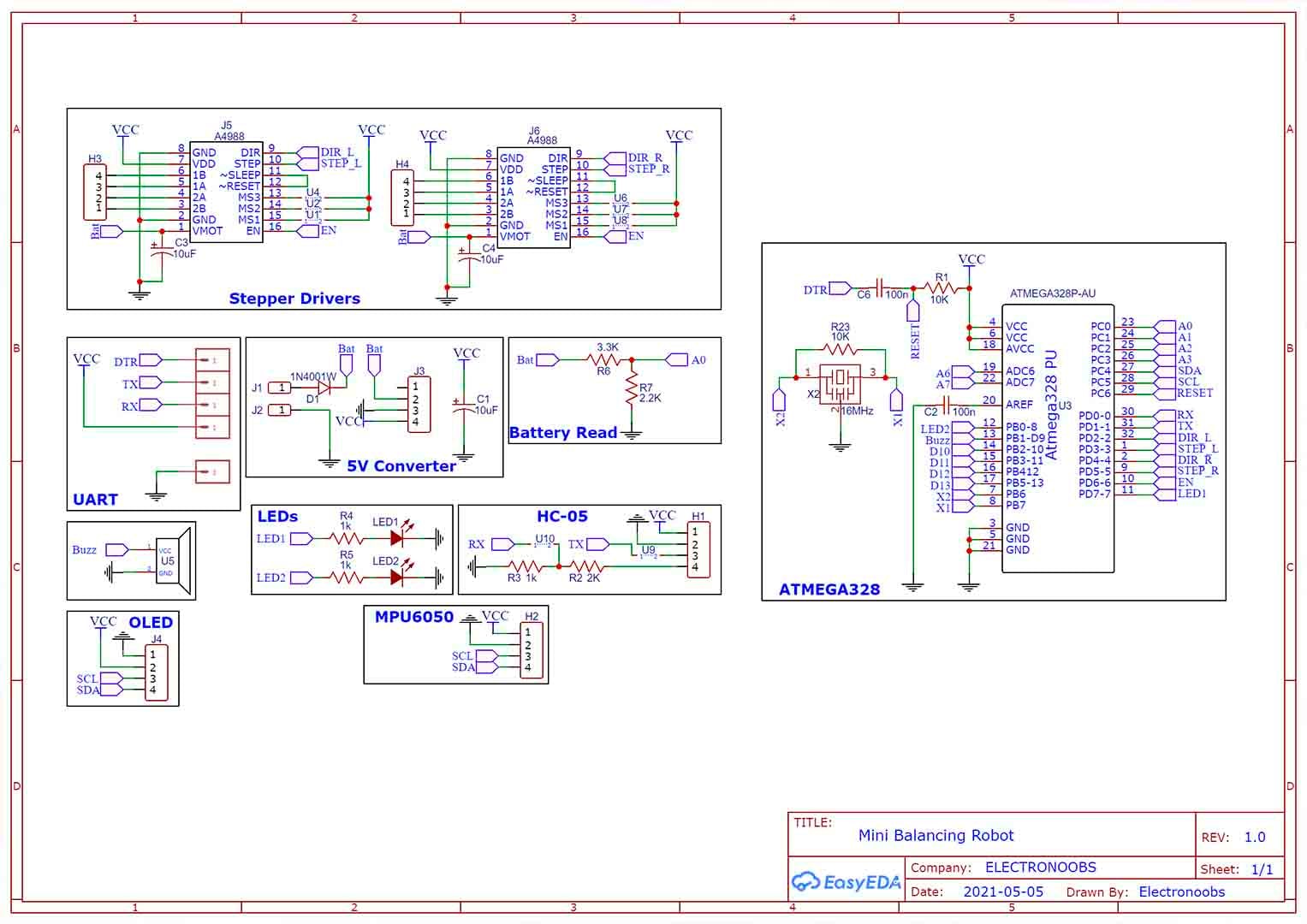Select resistor R6 3.3K symbol
1307x924 pixels.
click(x=603, y=360)
